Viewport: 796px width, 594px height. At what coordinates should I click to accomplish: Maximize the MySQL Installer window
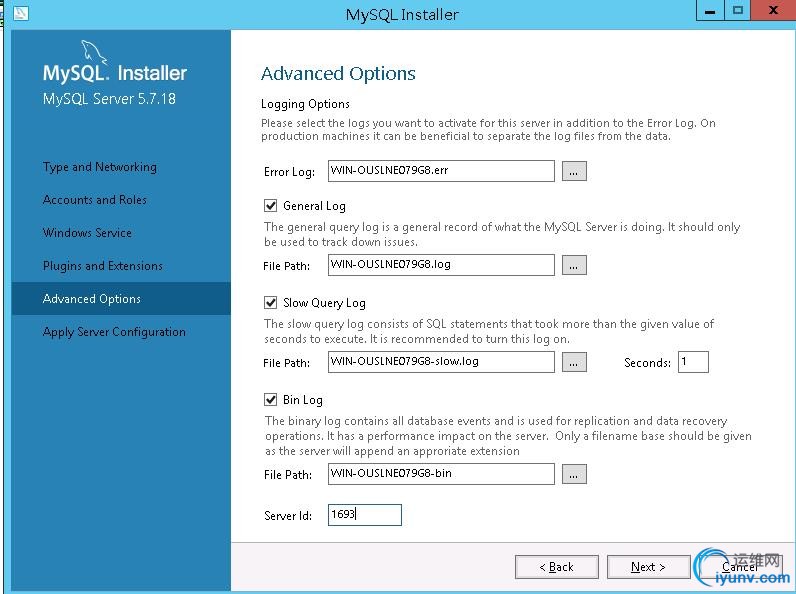click(738, 11)
